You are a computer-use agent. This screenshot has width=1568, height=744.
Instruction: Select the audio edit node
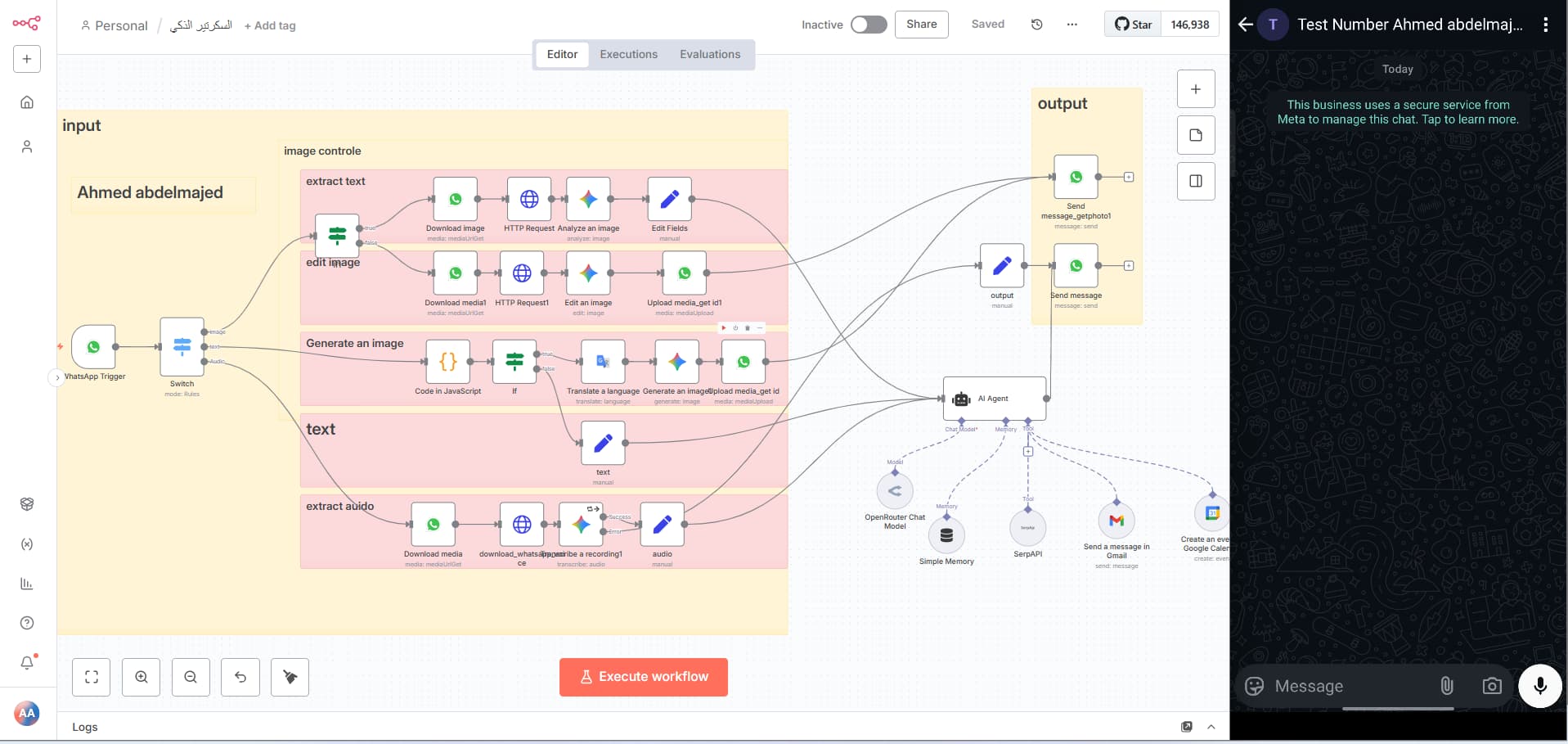point(663,525)
